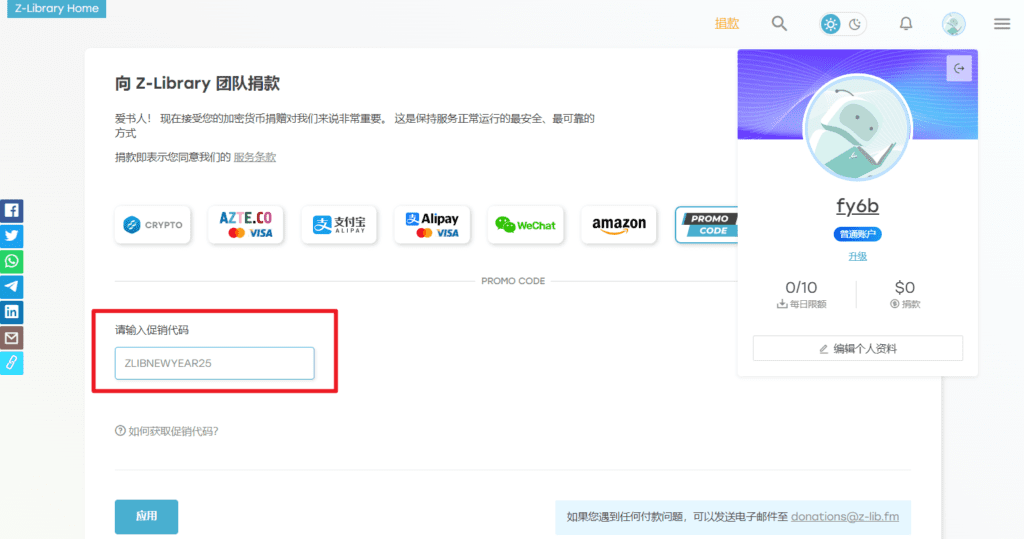Click the $0 donation amount stat
Image resolution: width=1024 pixels, height=539 pixels.
[x=904, y=294]
